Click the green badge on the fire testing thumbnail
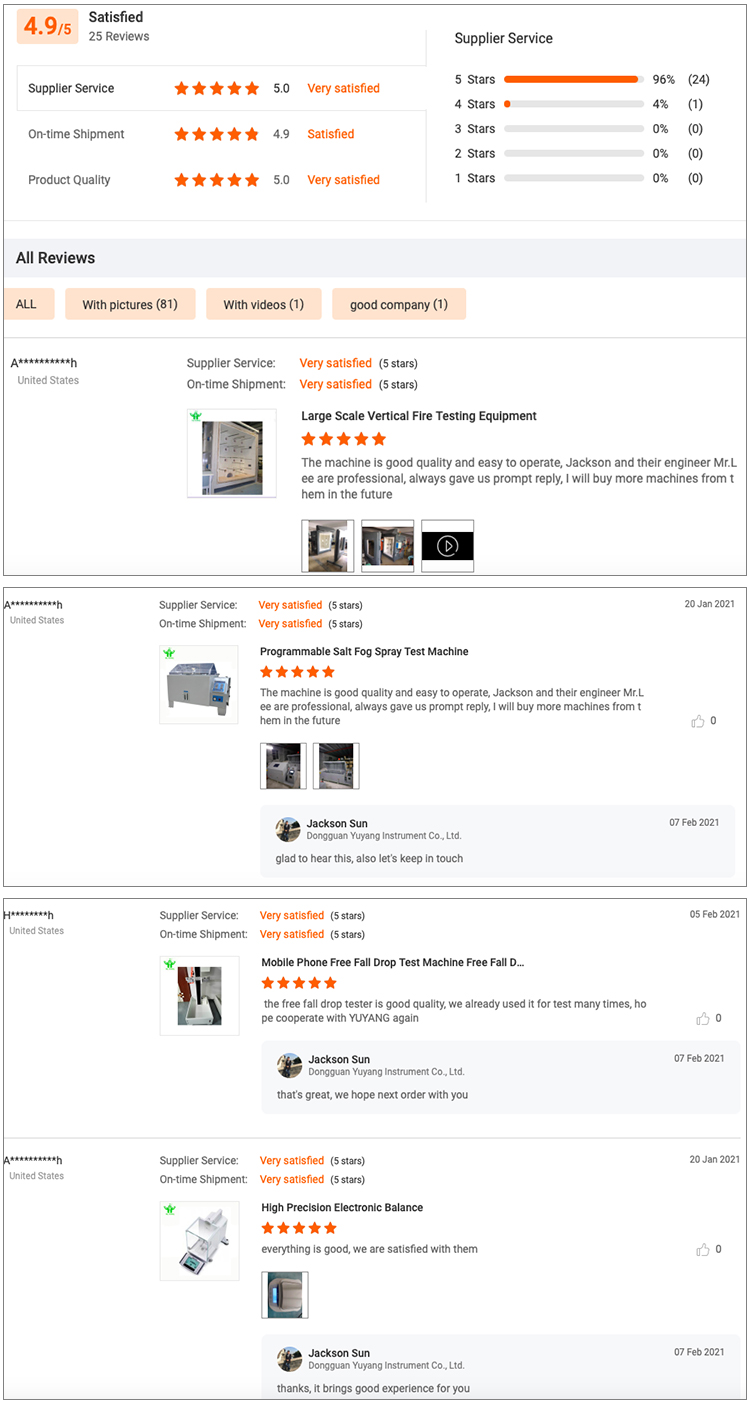The width and height of the screenshot is (750, 1420). 198,415
